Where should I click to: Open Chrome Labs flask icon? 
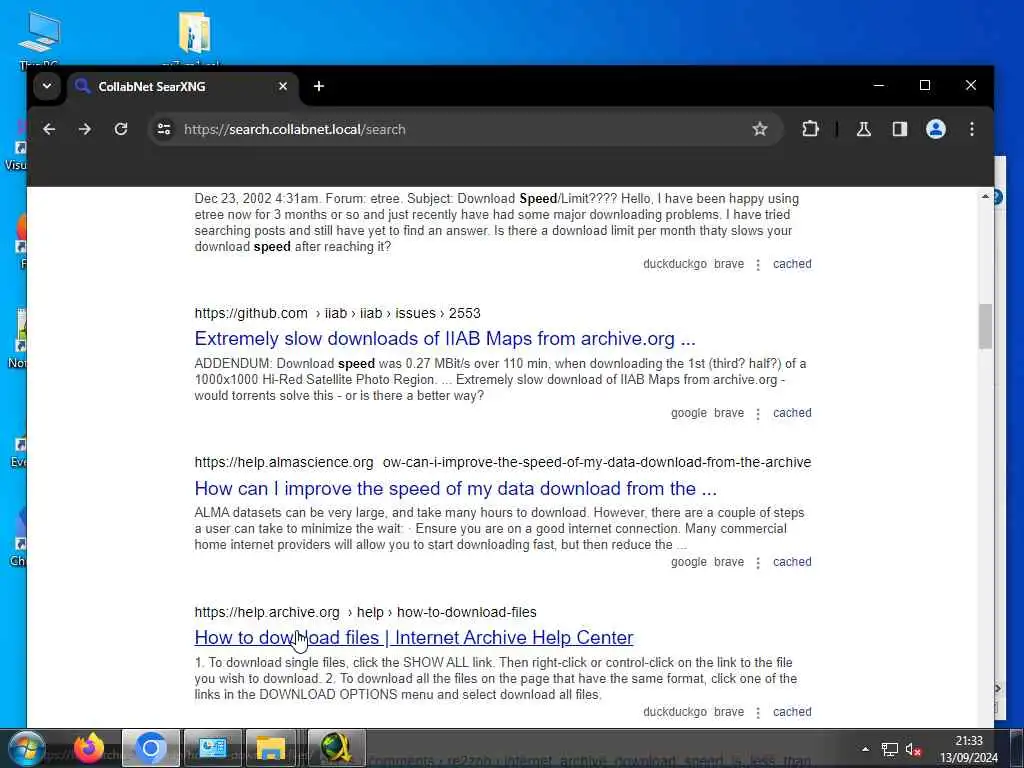tap(863, 129)
